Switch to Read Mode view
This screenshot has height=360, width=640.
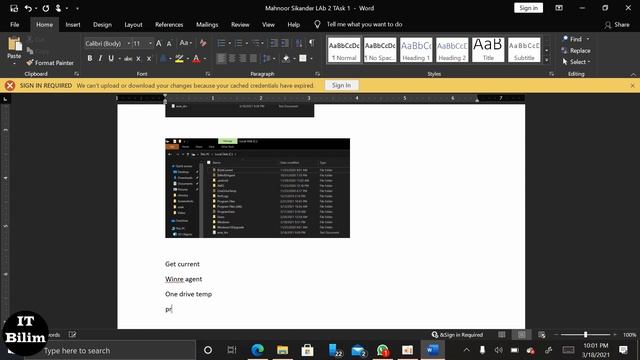pyautogui.click(x=502, y=335)
